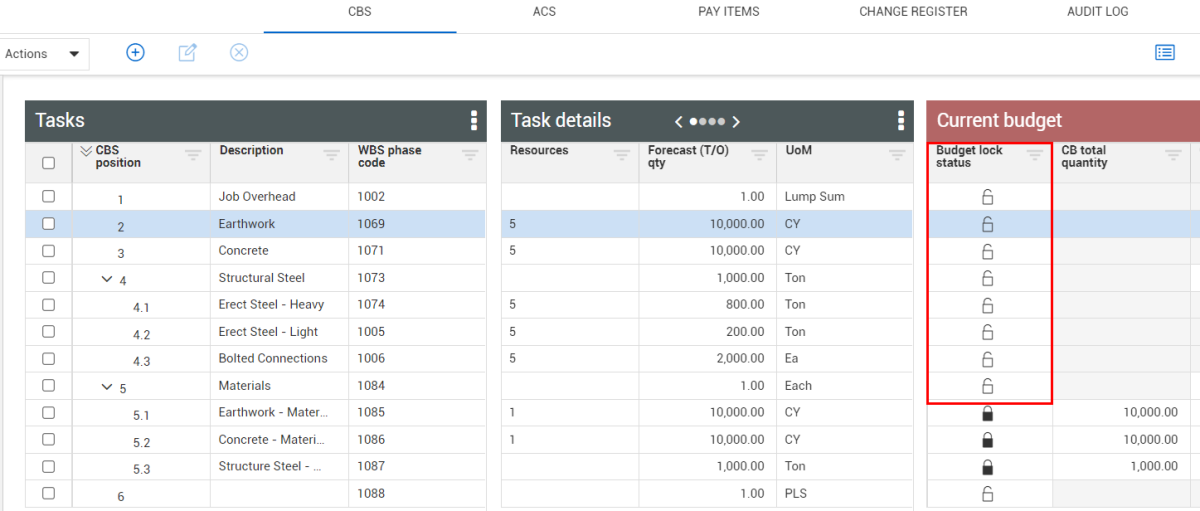Open the list view icon at top right
The image size is (1200, 511).
click(x=1164, y=53)
